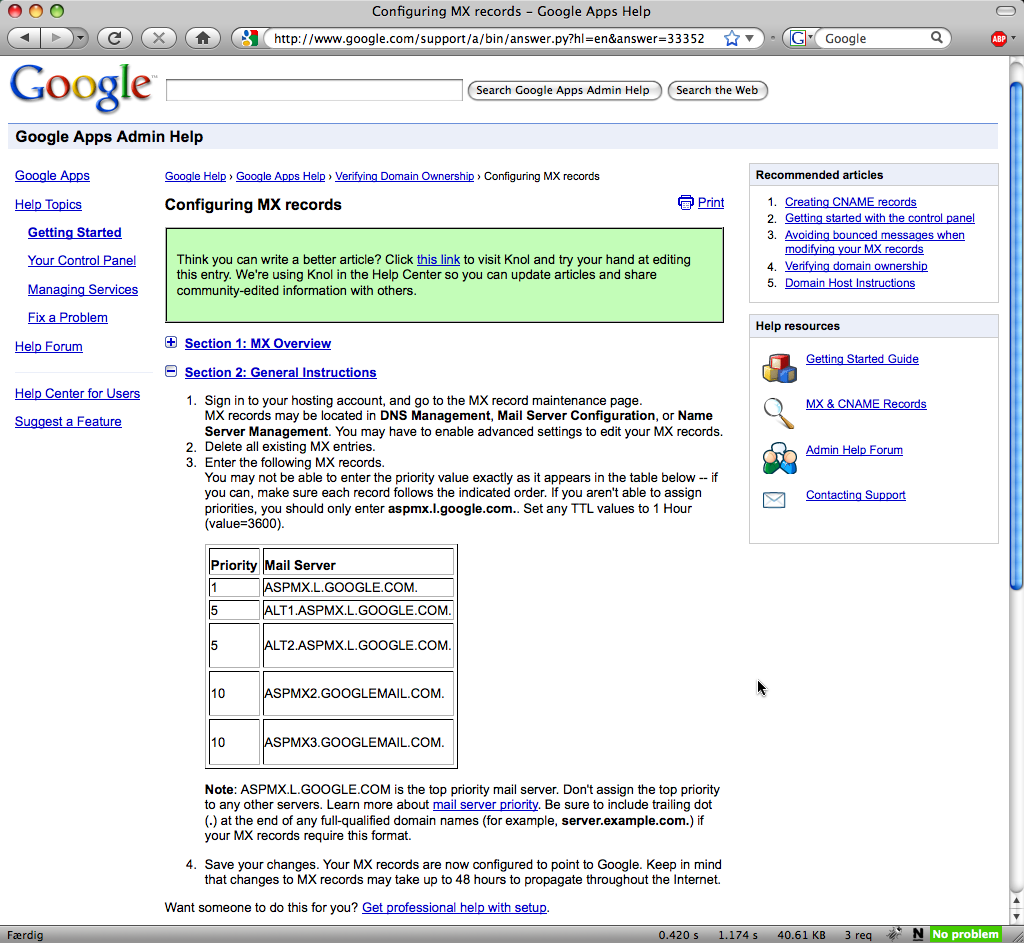The width and height of the screenshot is (1024, 943).
Task: Open Your Control Panel link
Action: tap(82, 261)
